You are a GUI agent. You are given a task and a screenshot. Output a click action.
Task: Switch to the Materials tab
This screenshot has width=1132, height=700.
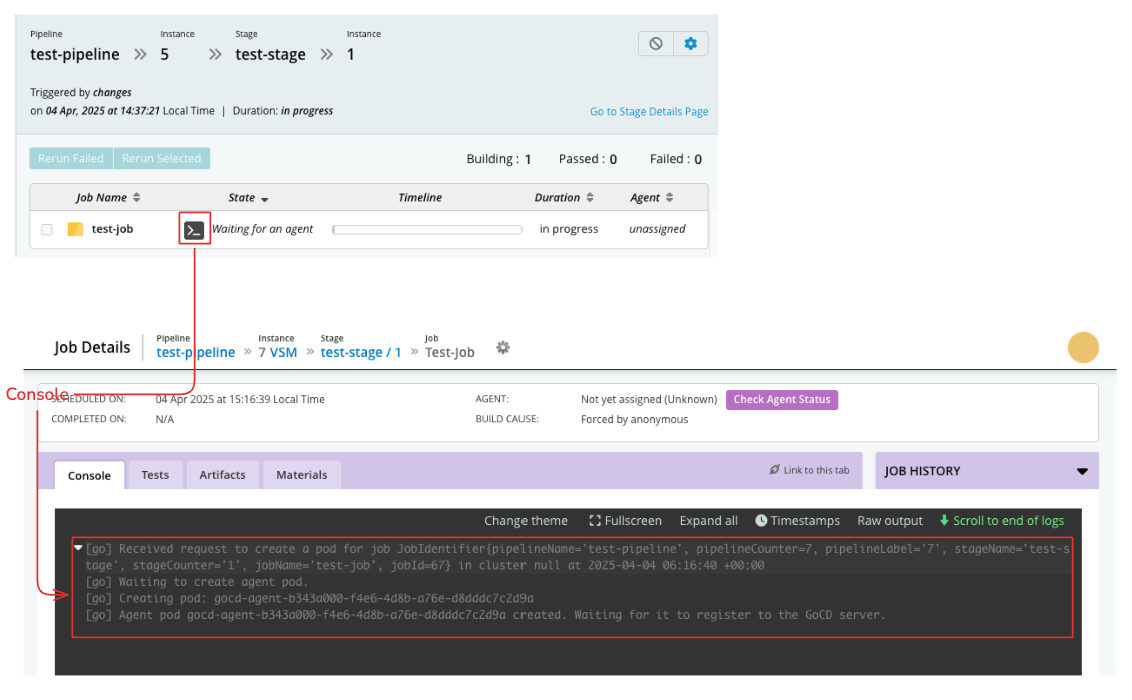click(x=302, y=475)
